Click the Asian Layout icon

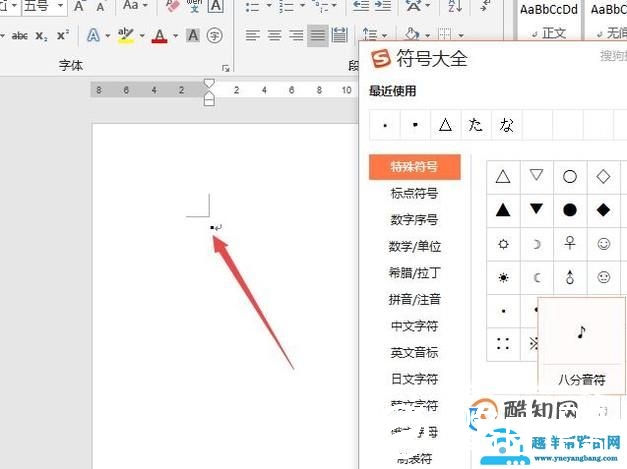pyautogui.click(x=414, y=6)
